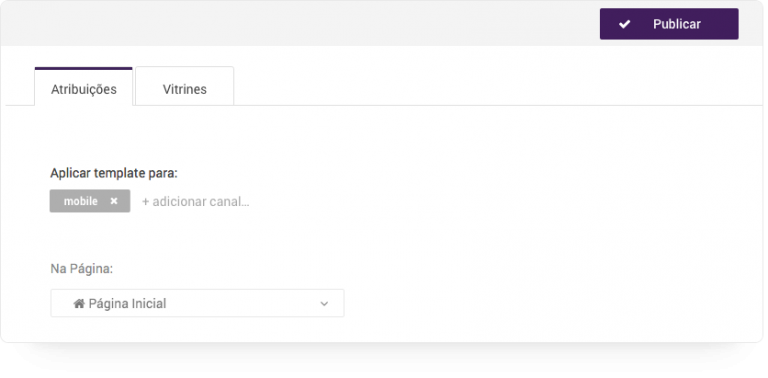Click the home icon beside Página Inicial

79,304
